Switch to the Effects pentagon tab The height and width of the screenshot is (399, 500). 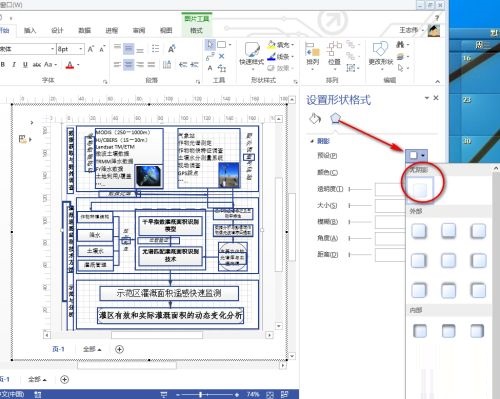pyautogui.click(x=335, y=118)
